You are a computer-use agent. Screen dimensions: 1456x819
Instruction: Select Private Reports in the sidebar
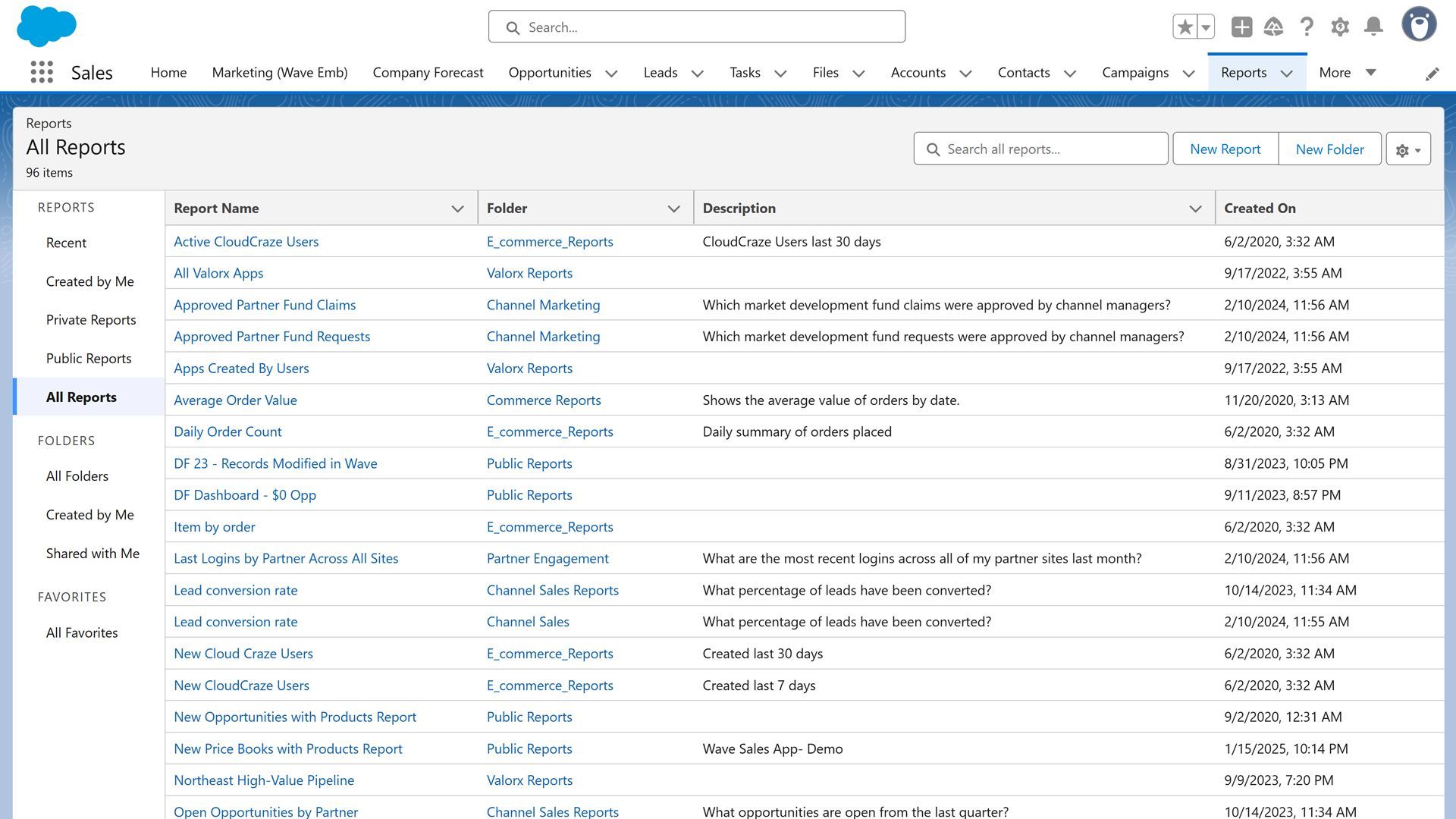(90, 319)
